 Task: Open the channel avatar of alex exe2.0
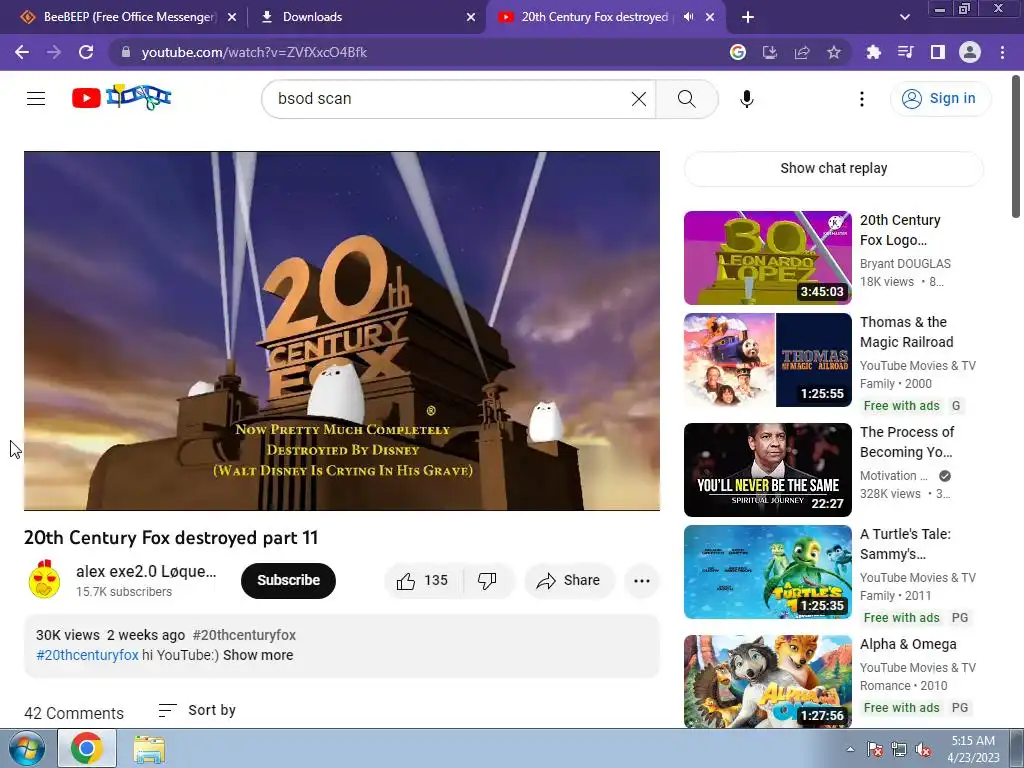tap(44, 579)
